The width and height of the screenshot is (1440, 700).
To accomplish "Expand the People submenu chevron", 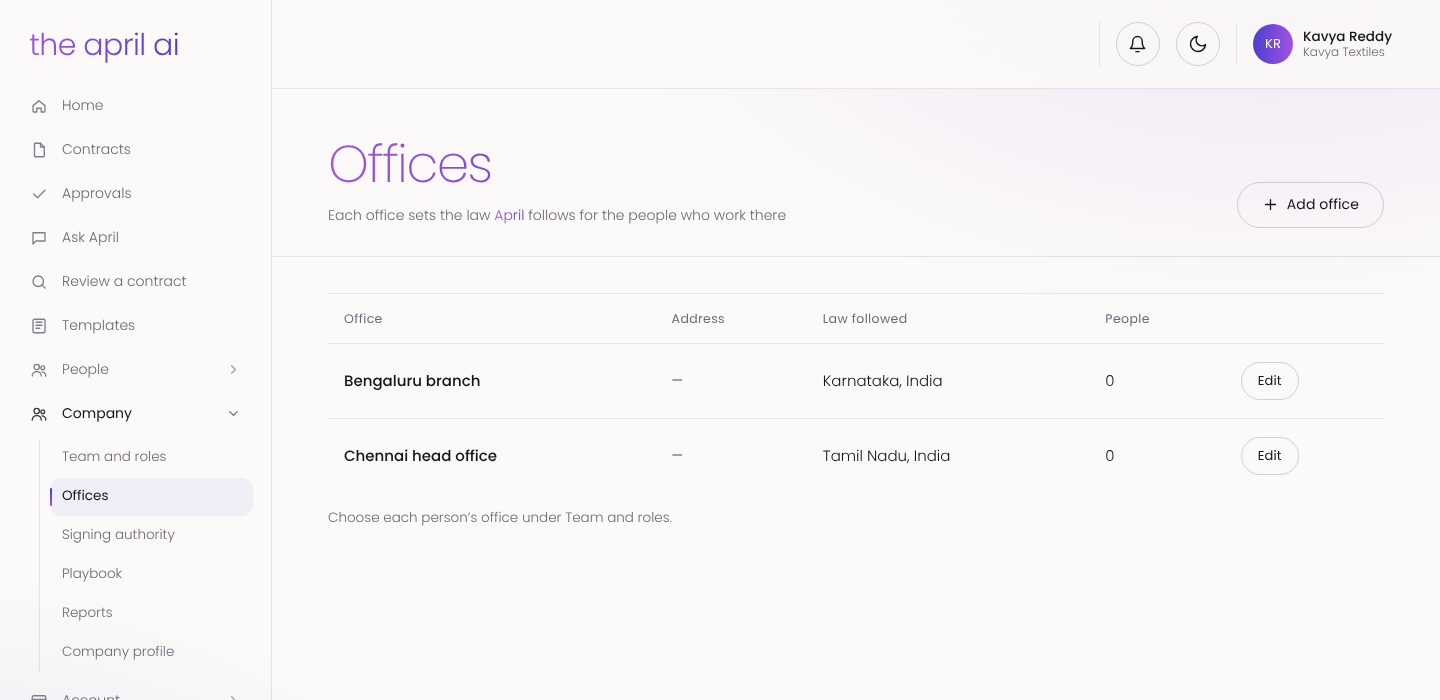I will point(233,370).
